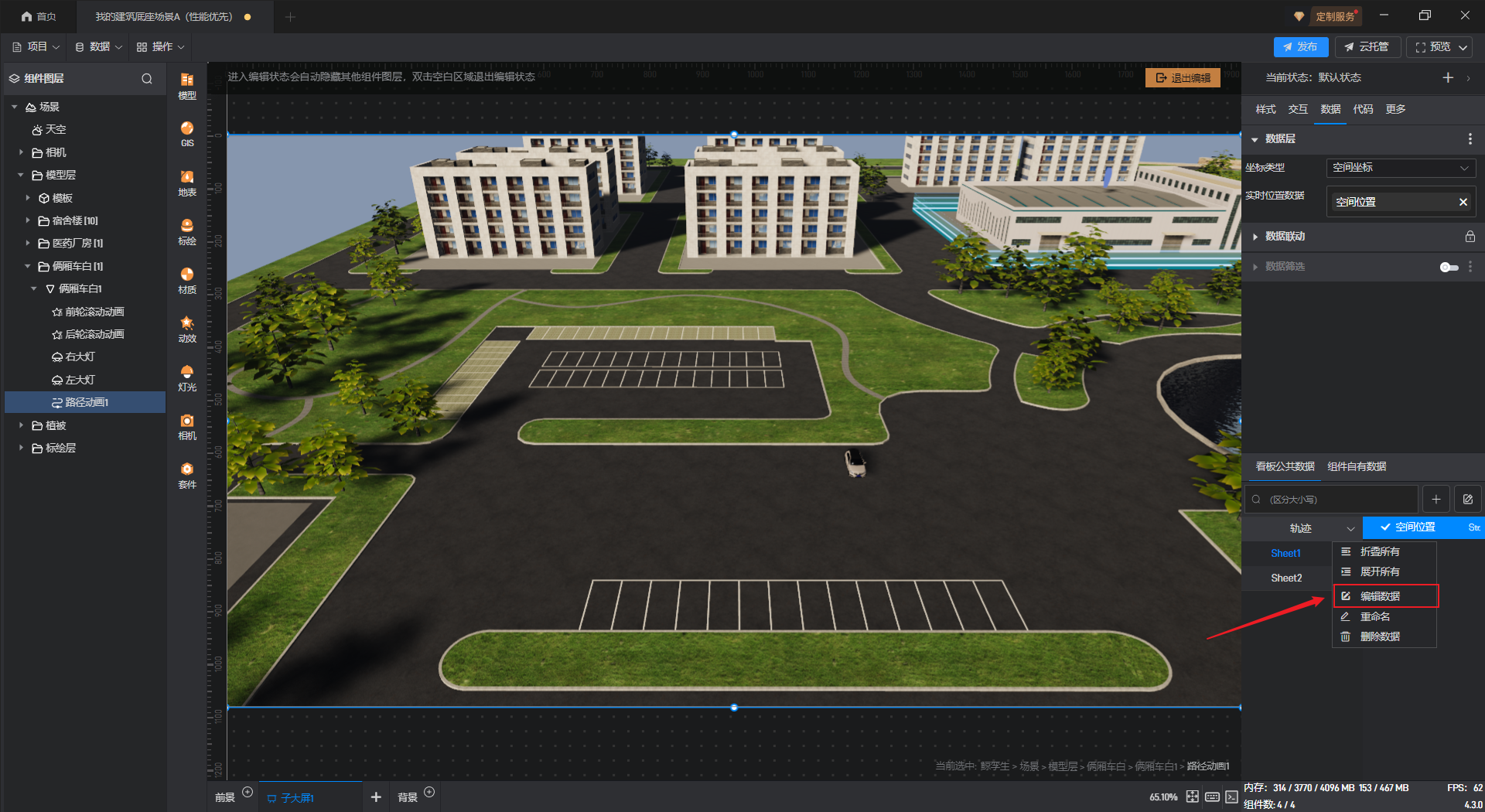1485x812 pixels.
Task: Click the search icon in 组件图层 panel
Action: click(147, 79)
